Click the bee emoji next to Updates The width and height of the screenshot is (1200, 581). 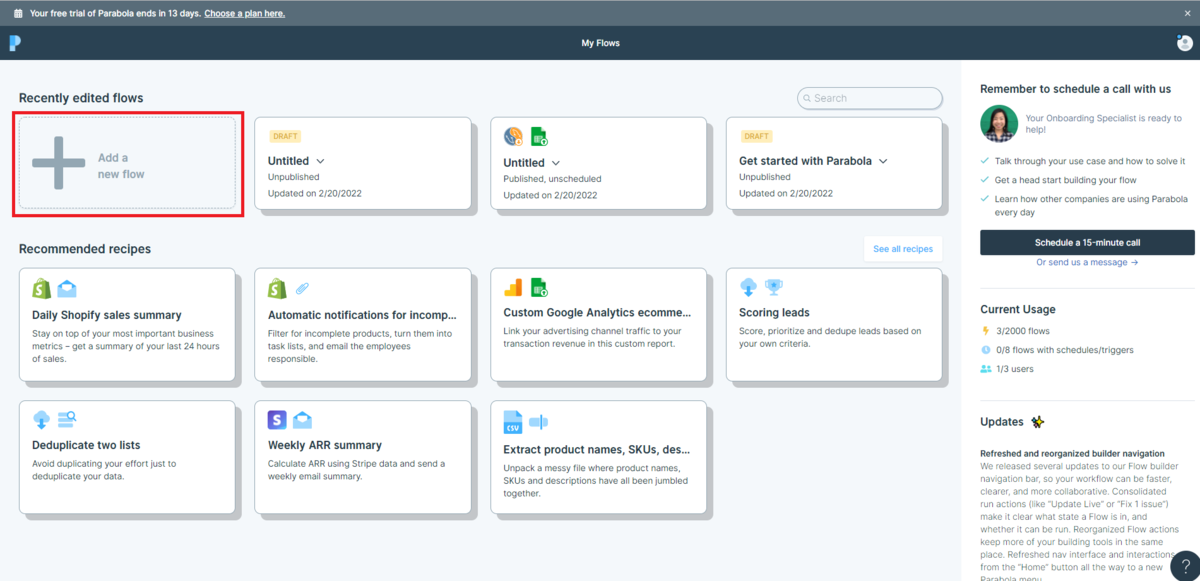pos(1038,422)
